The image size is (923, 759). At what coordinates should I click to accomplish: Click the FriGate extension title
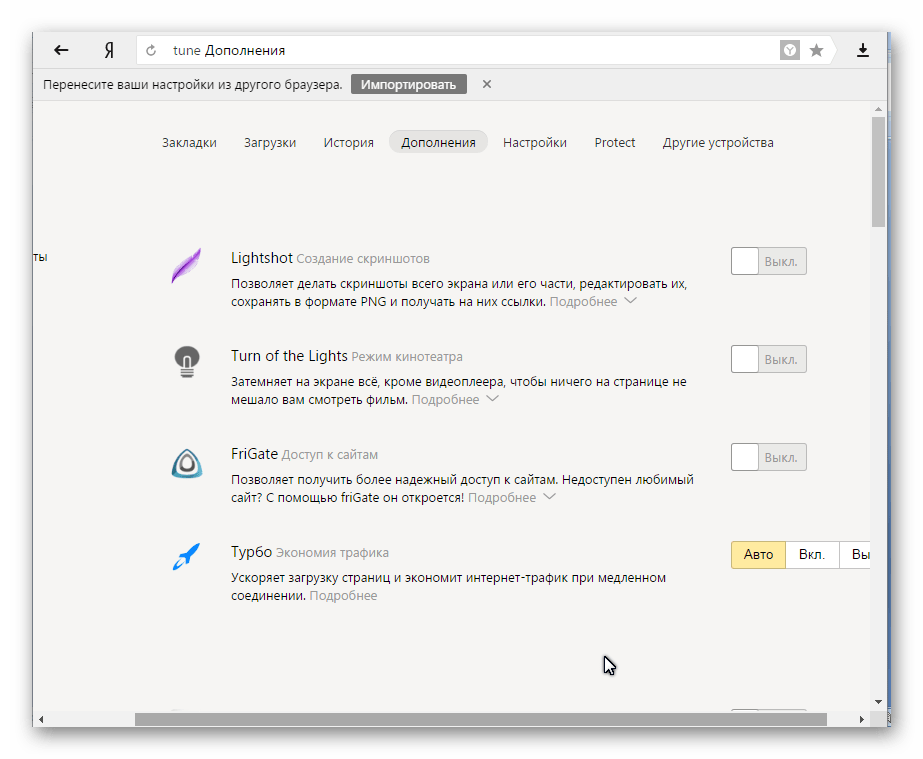tap(254, 454)
